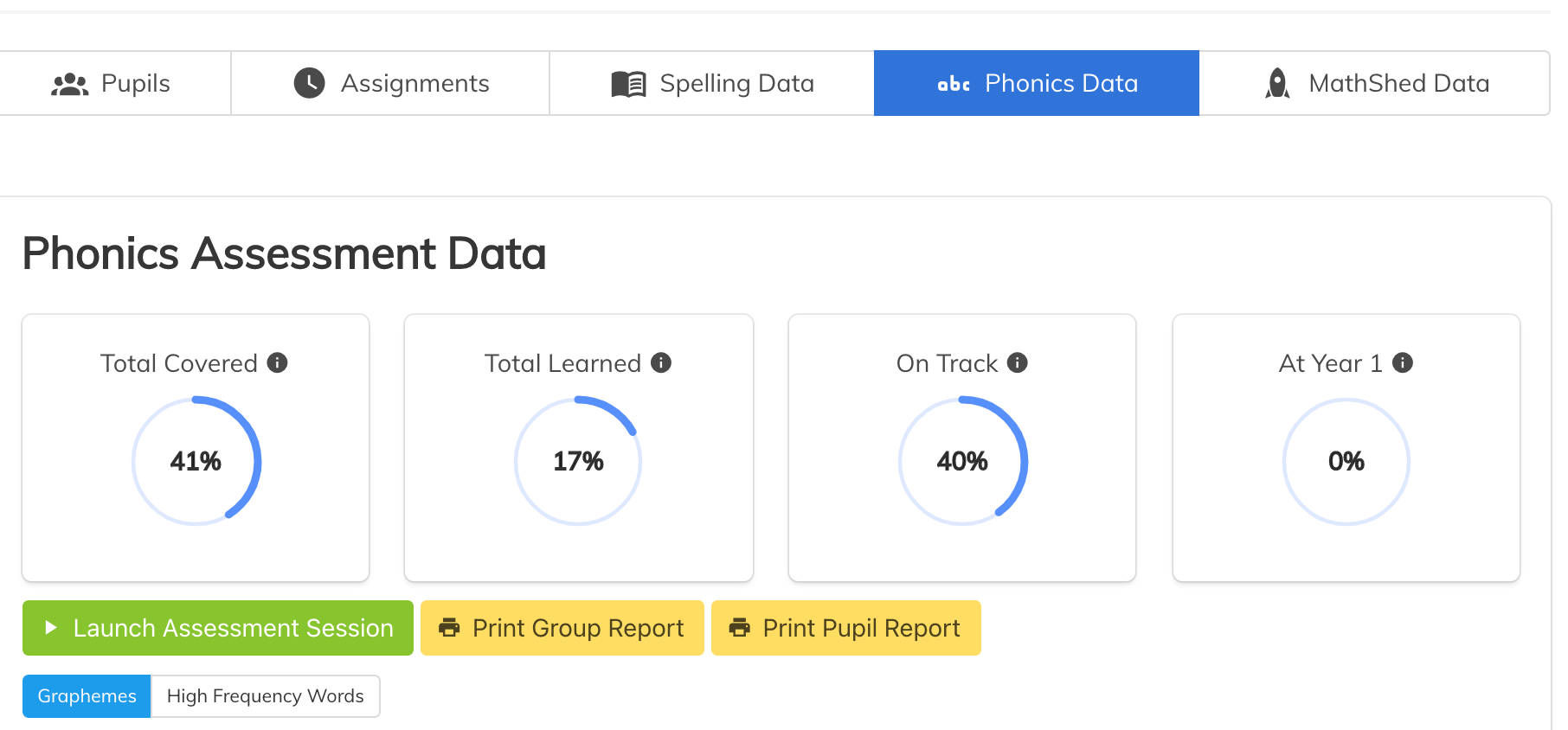This screenshot has width=1568, height=730.
Task: Click the Spelling Data book icon
Action: click(628, 84)
